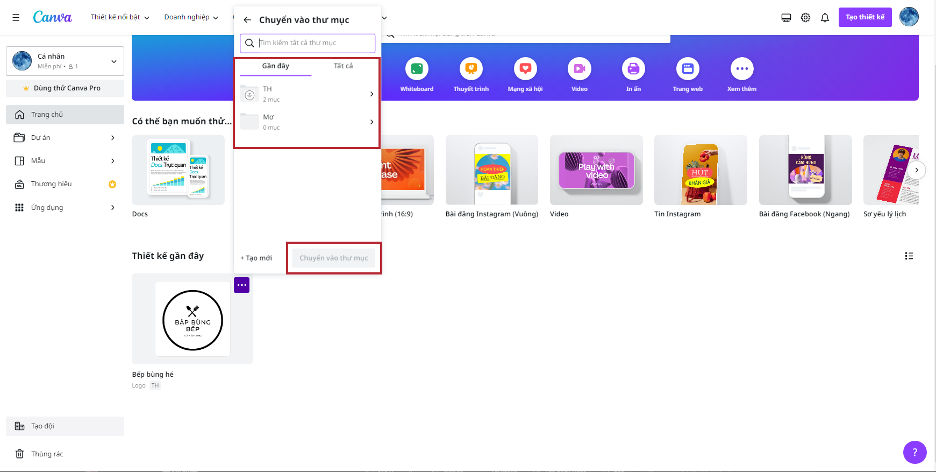The height and width of the screenshot is (472, 936).
Task: Click the Trang web category icon
Action: [x=687, y=69]
